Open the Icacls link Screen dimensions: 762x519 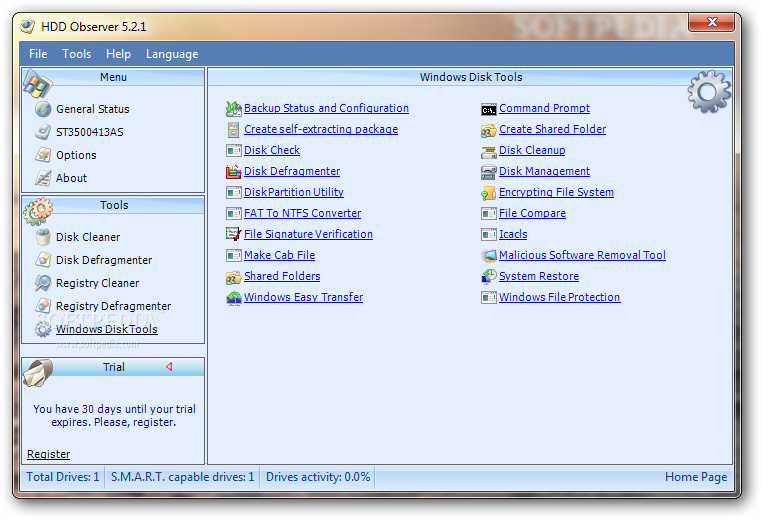point(513,234)
